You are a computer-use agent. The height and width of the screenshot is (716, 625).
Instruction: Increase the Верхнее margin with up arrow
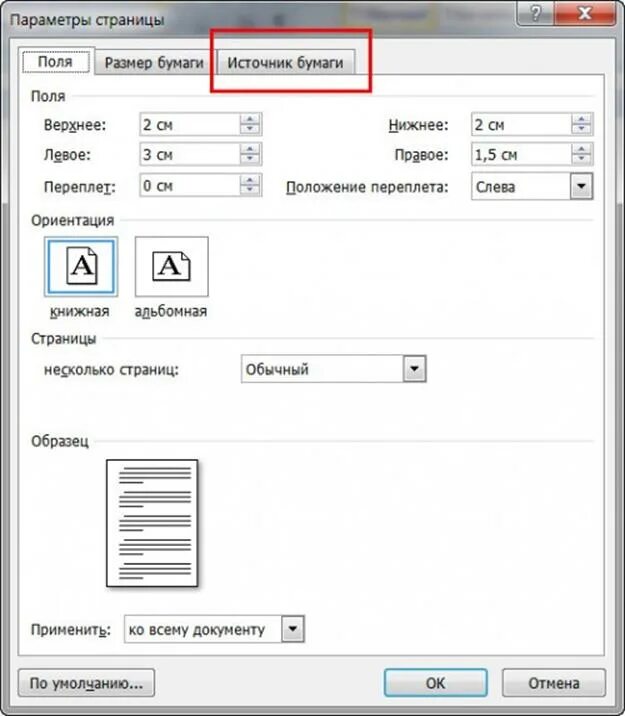(x=250, y=119)
